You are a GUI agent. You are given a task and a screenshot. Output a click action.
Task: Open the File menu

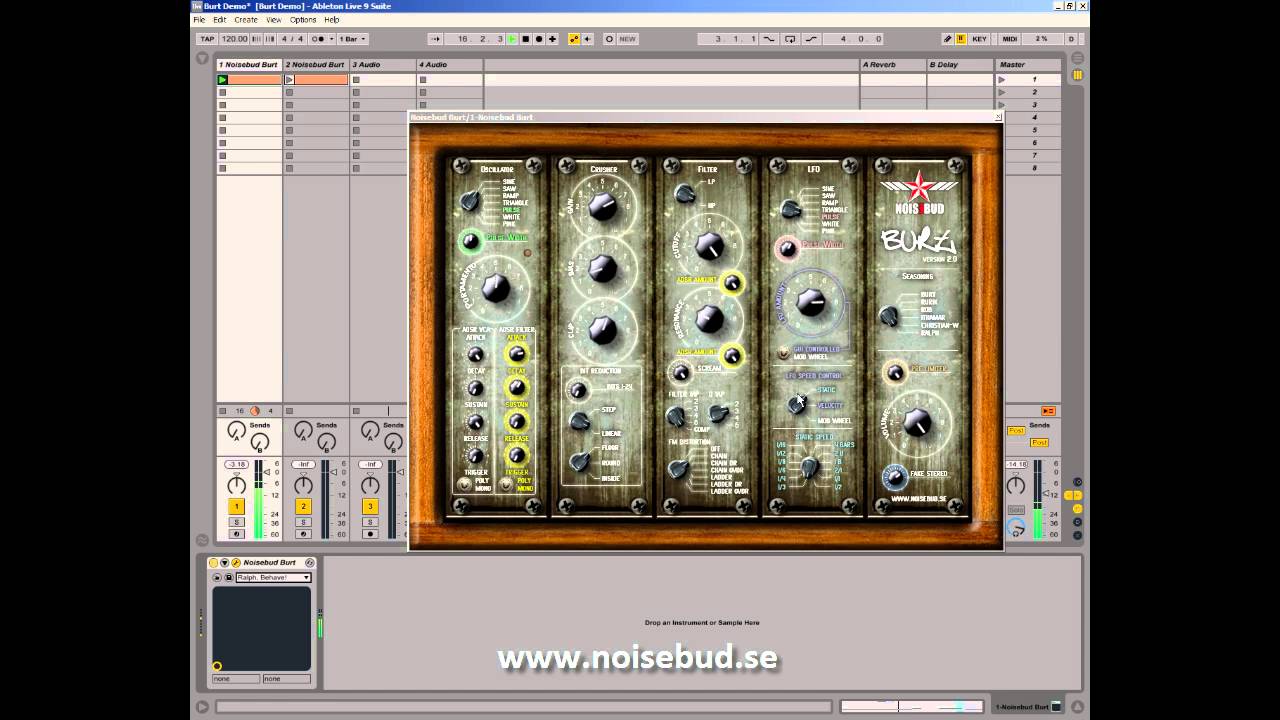[x=199, y=20]
